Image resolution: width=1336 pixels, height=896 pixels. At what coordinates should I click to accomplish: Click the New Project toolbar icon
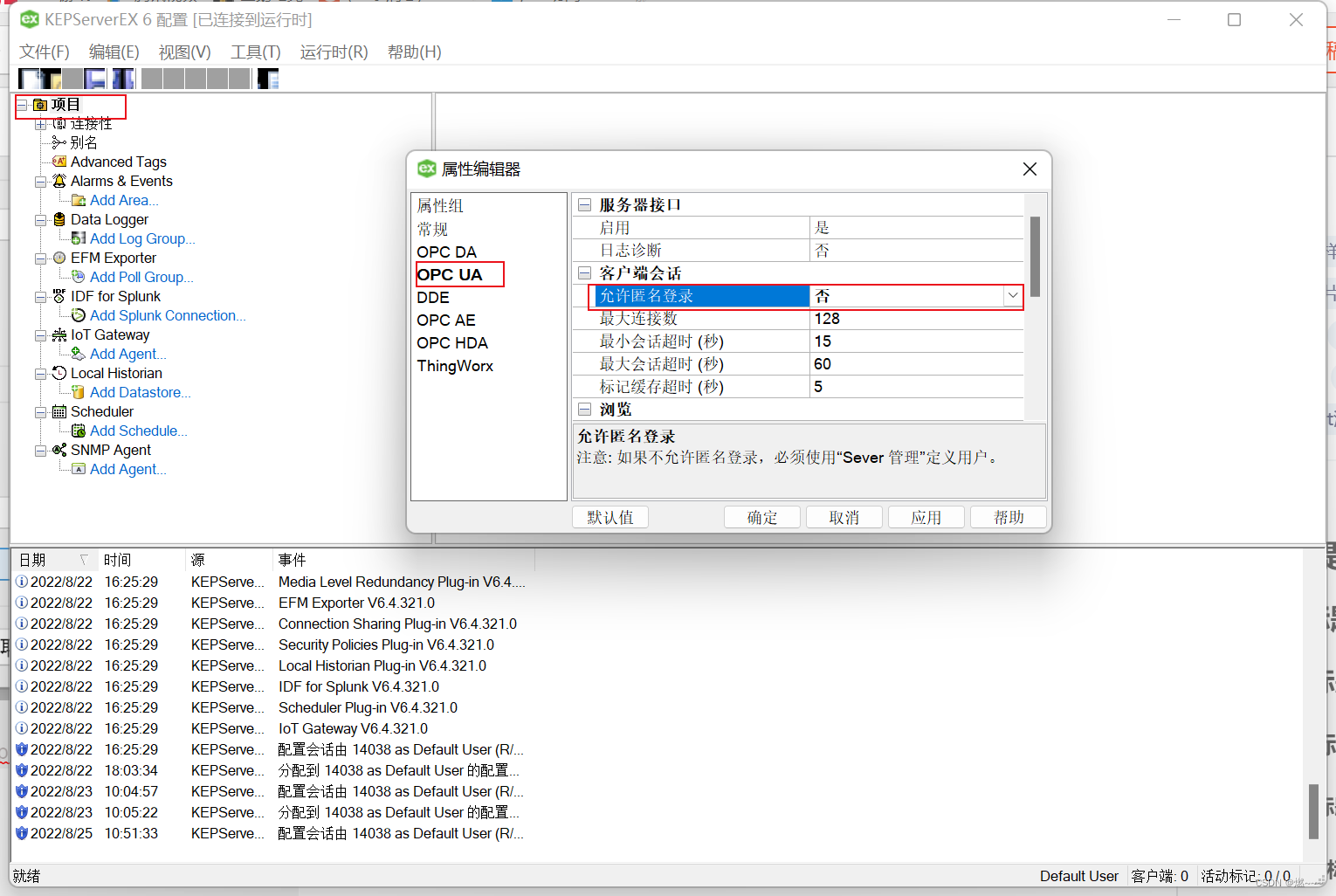[29, 79]
